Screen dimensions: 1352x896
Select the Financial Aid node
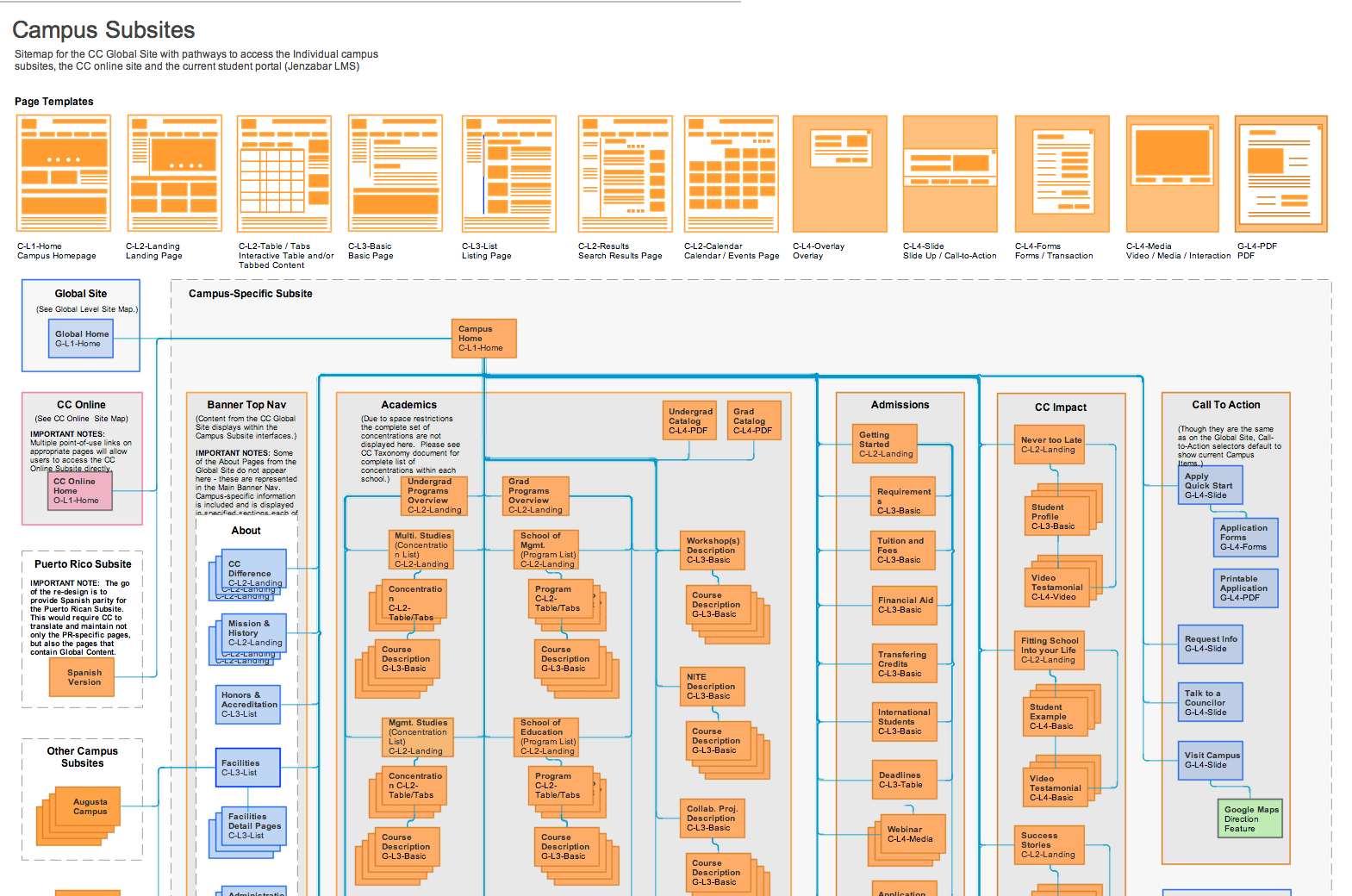pyautogui.click(x=903, y=605)
